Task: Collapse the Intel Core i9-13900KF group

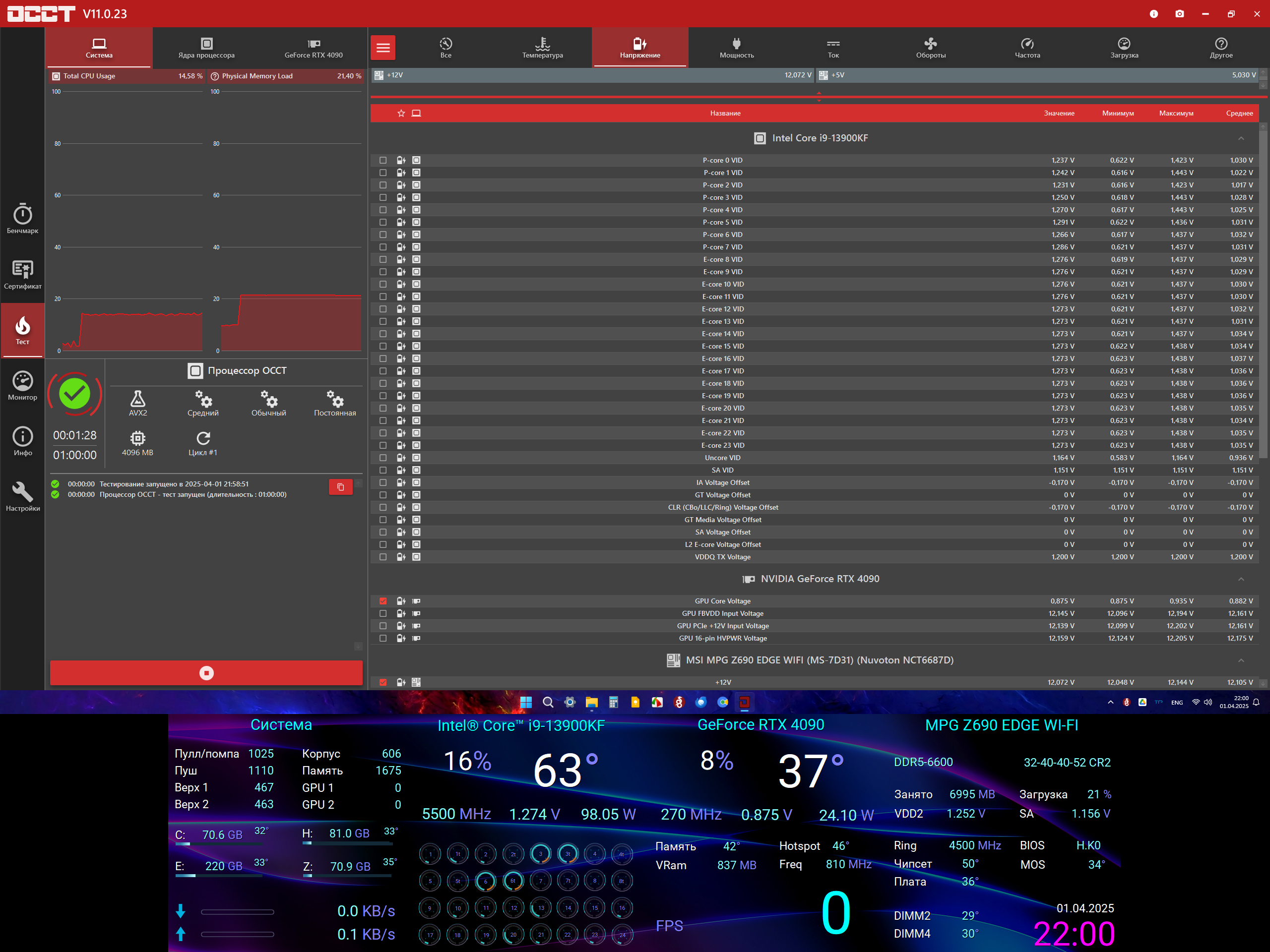Action: tap(1241, 138)
